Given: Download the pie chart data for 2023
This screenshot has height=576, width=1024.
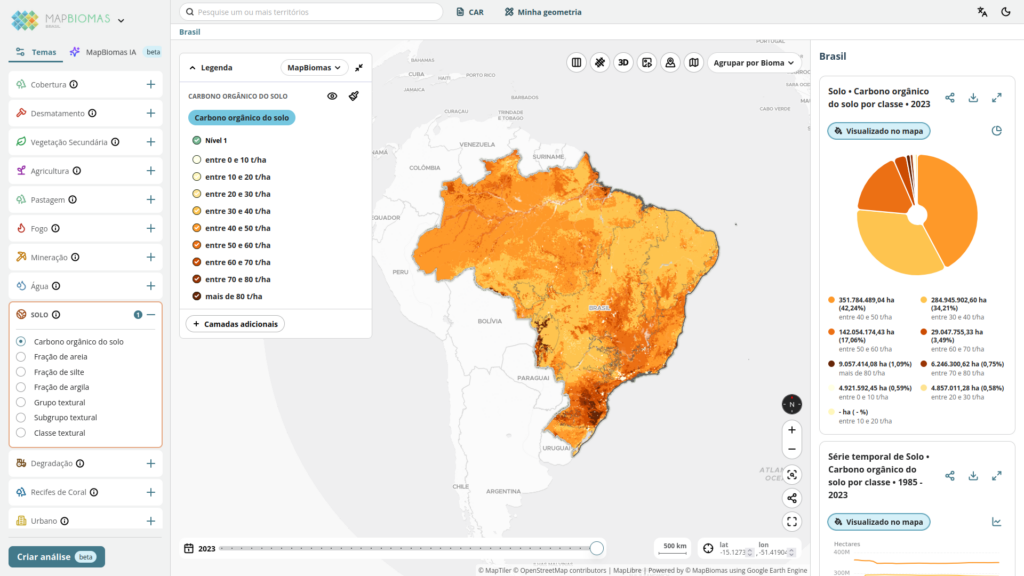Looking at the screenshot, I should 973,98.
